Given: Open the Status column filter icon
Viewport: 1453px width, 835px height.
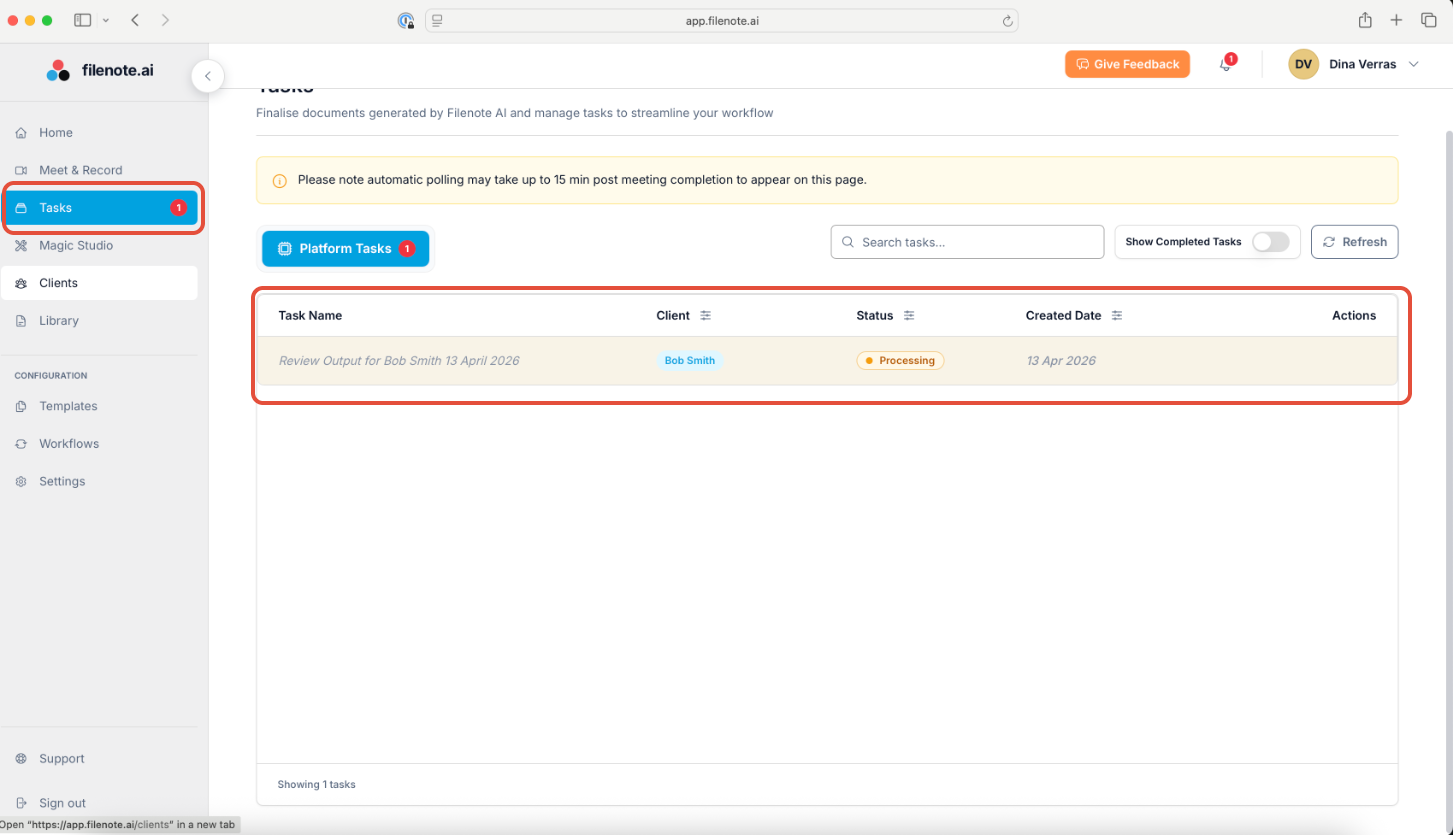Looking at the screenshot, I should (x=909, y=316).
